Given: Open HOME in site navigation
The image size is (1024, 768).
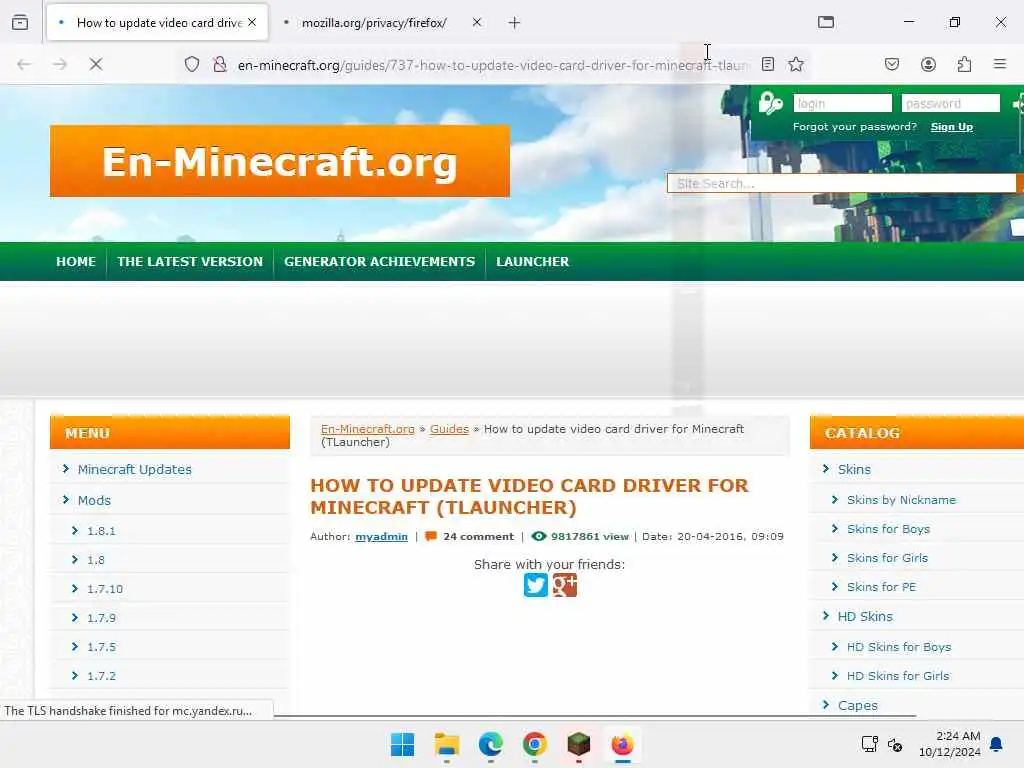Looking at the screenshot, I should tap(76, 261).
